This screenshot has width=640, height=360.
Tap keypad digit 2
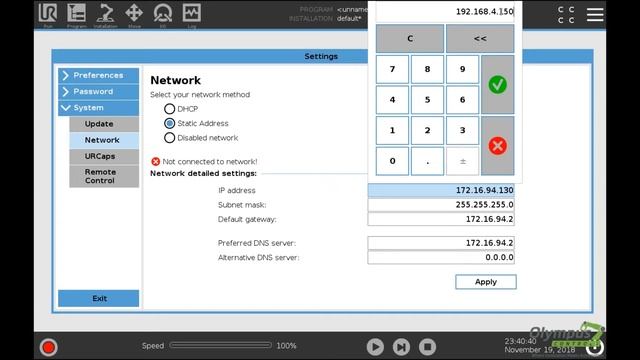pos(427,131)
